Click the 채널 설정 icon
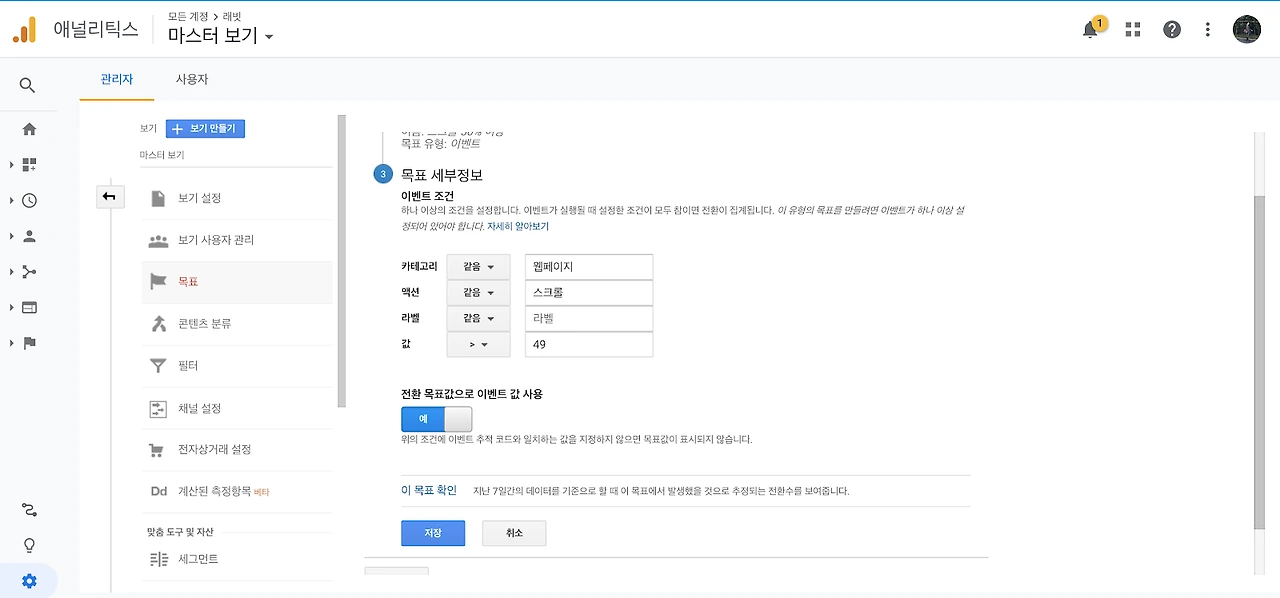1280x598 pixels. 158,408
